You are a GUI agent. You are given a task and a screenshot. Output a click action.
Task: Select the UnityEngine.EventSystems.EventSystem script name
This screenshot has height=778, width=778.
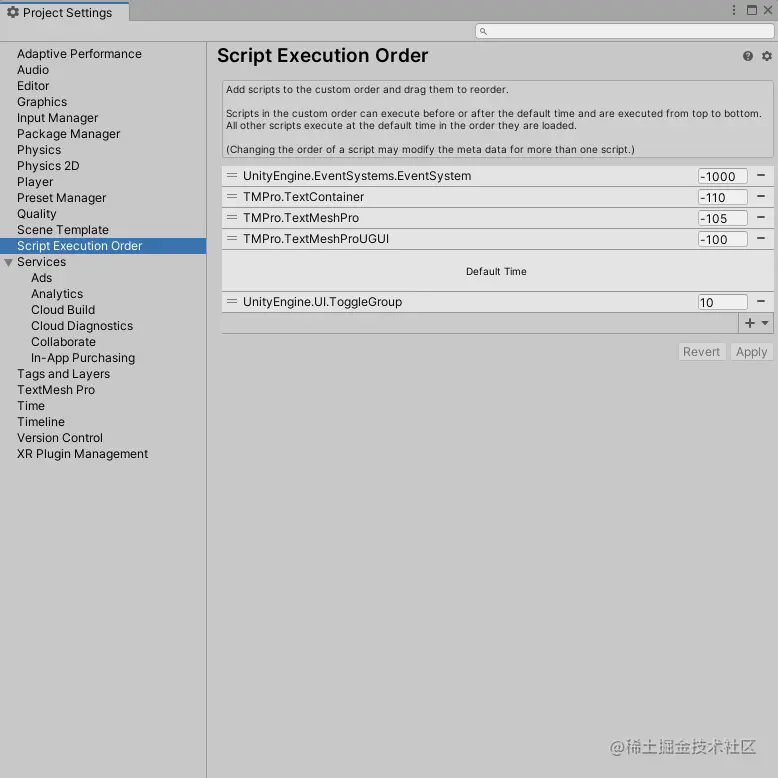tap(357, 176)
